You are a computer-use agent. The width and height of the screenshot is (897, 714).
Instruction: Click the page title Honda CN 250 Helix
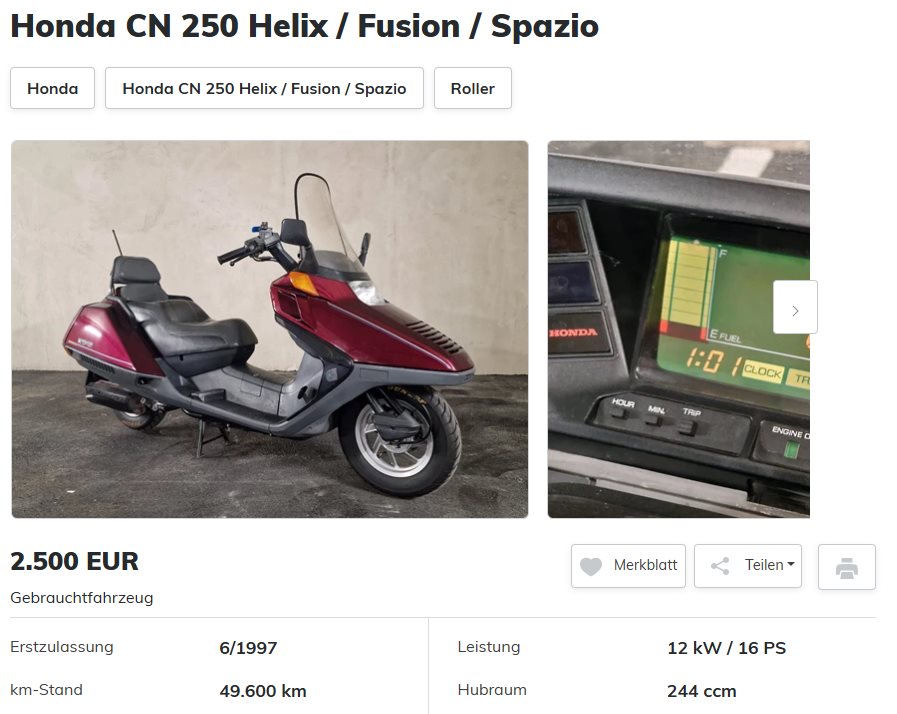pyautogui.click(x=304, y=26)
